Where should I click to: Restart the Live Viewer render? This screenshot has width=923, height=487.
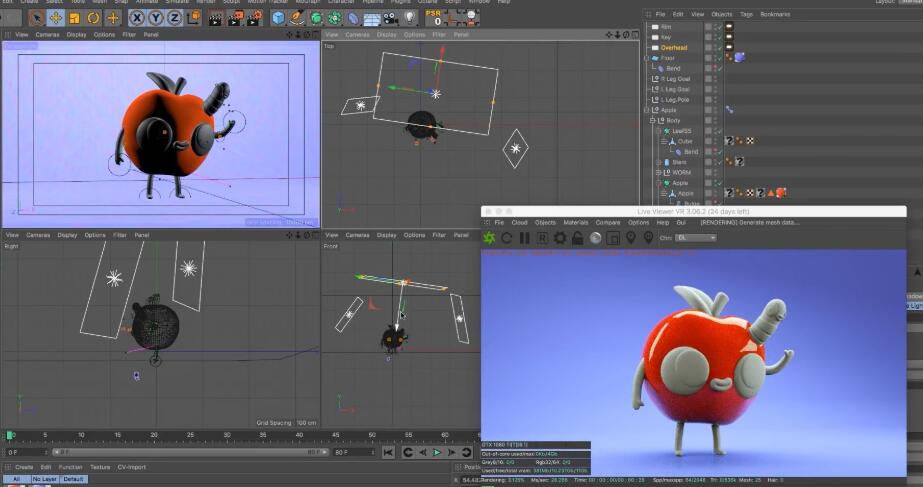pos(506,238)
